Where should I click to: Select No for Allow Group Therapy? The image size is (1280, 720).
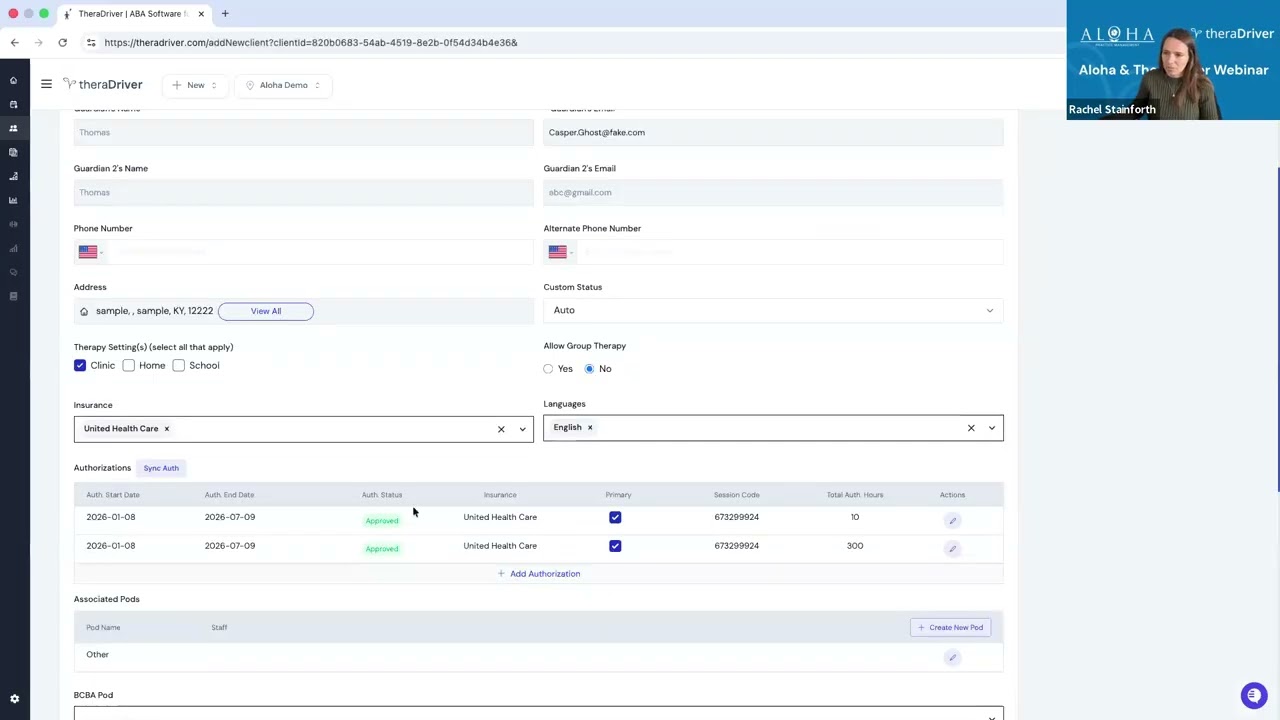pos(589,369)
